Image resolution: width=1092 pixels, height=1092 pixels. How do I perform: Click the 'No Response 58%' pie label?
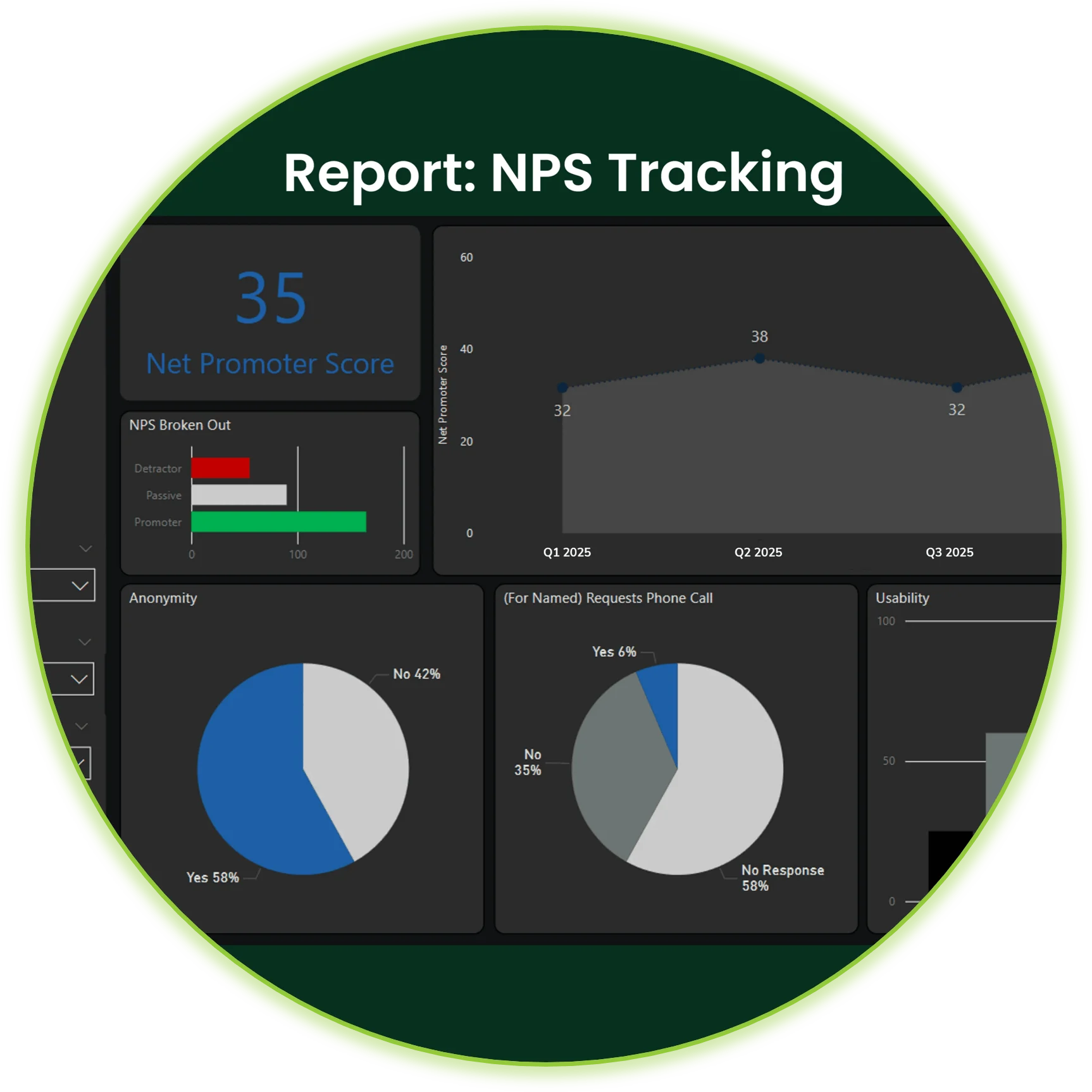[783, 878]
